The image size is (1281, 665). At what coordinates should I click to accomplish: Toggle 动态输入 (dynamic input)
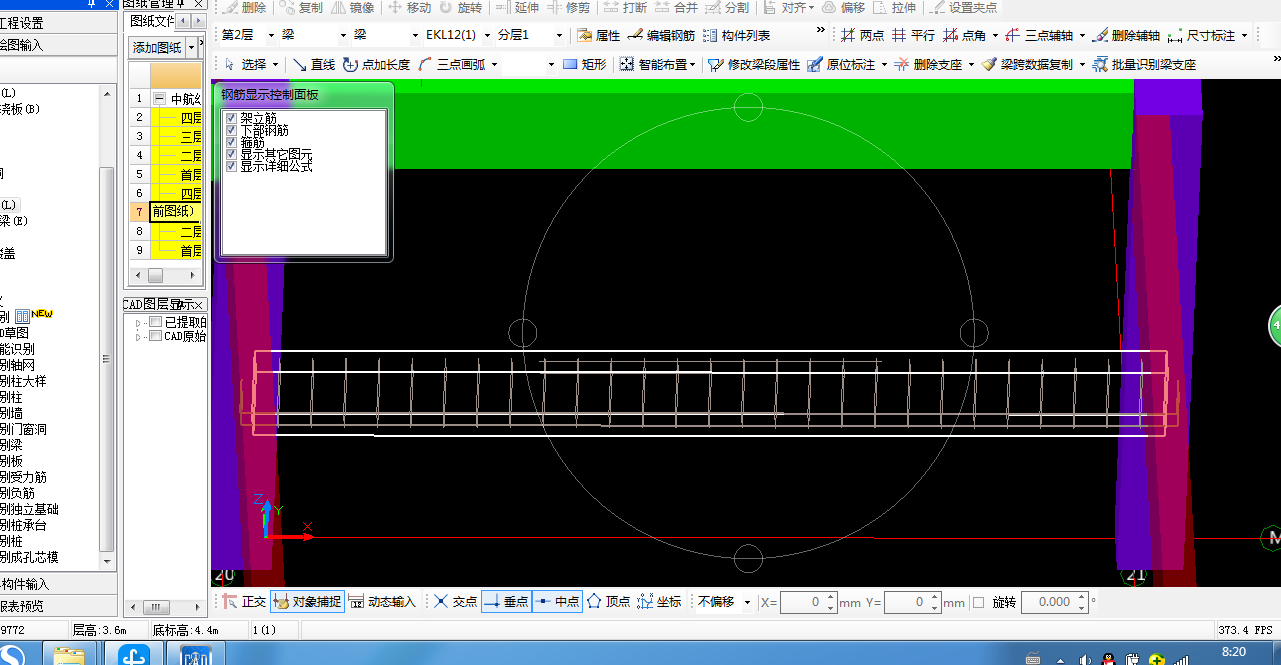pyautogui.click(x=382, y=601)
